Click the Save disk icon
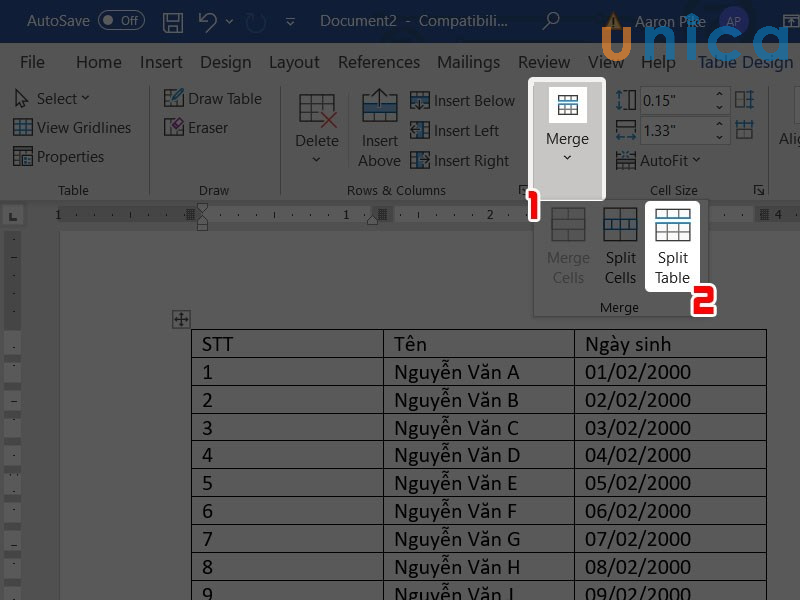The height and width of the screenshot is (600, 800). tap(173, 21)
